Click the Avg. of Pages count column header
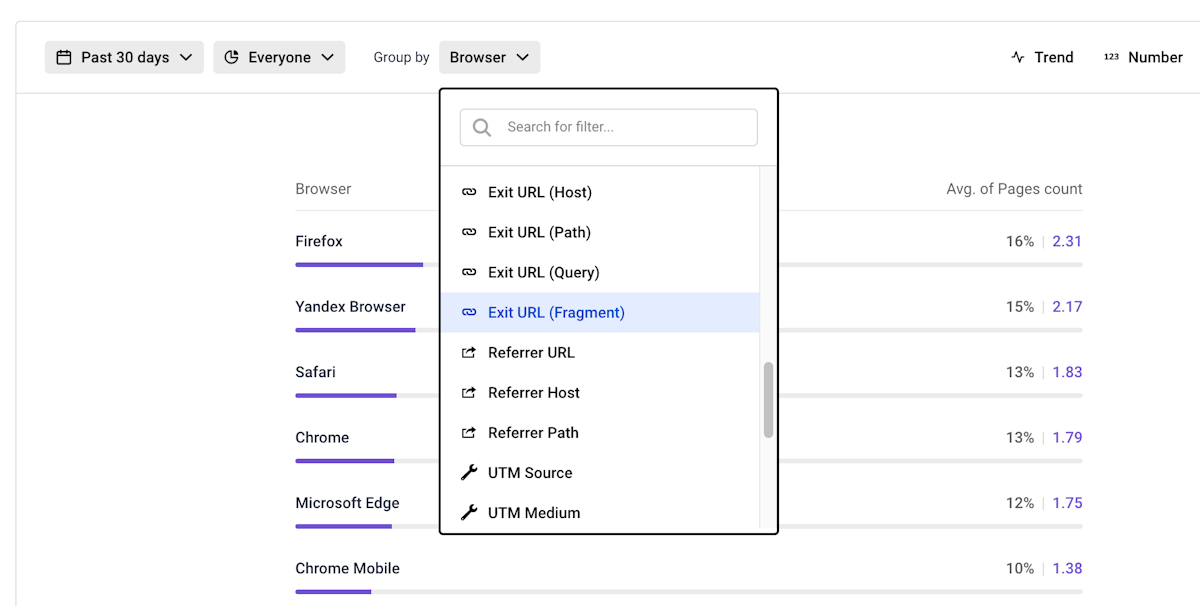 pyautogui.click(x=1014, y=189)
